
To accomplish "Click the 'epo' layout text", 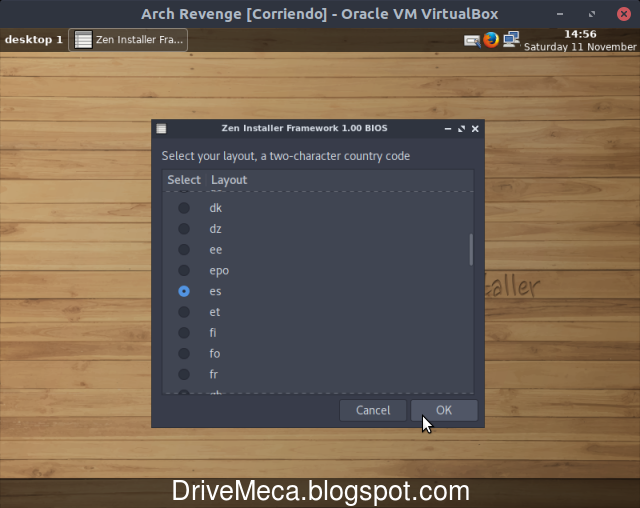I will click(x=219, y=271).
